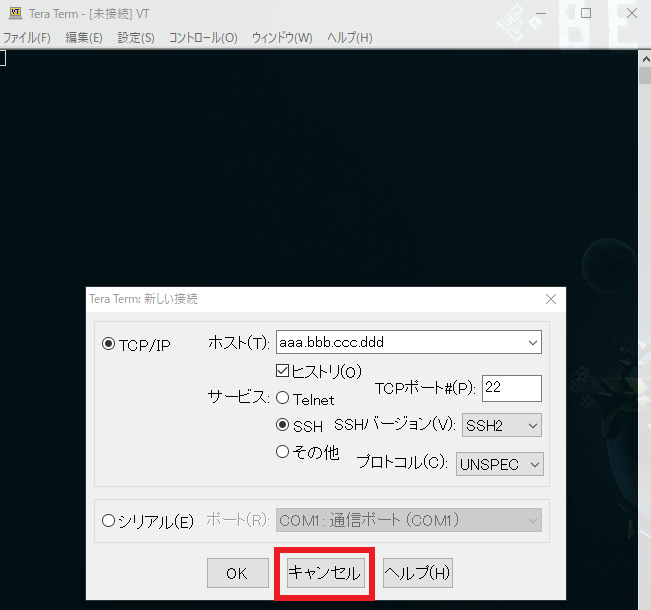Open the 設定(S) menu

pos(136,38)
